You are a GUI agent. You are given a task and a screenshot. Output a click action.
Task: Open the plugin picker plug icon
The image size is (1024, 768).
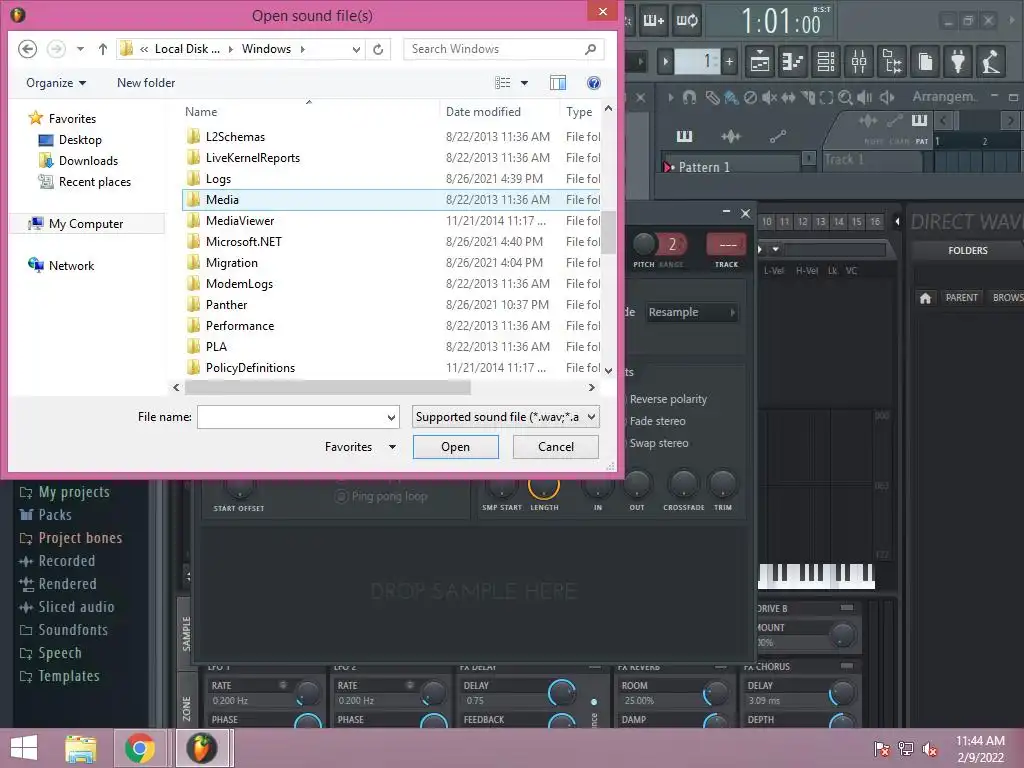[x=958, y=62]
